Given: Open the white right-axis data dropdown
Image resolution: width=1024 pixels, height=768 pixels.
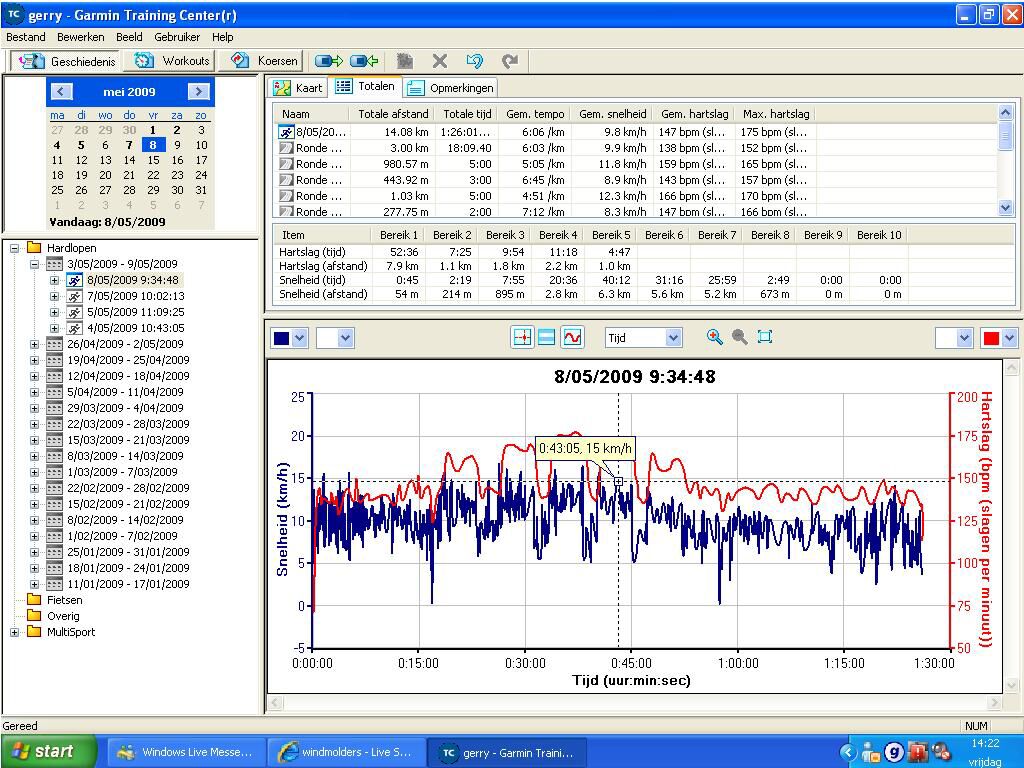Looking at the screenshot, I should pyautogui.click(x=965, y=338).
